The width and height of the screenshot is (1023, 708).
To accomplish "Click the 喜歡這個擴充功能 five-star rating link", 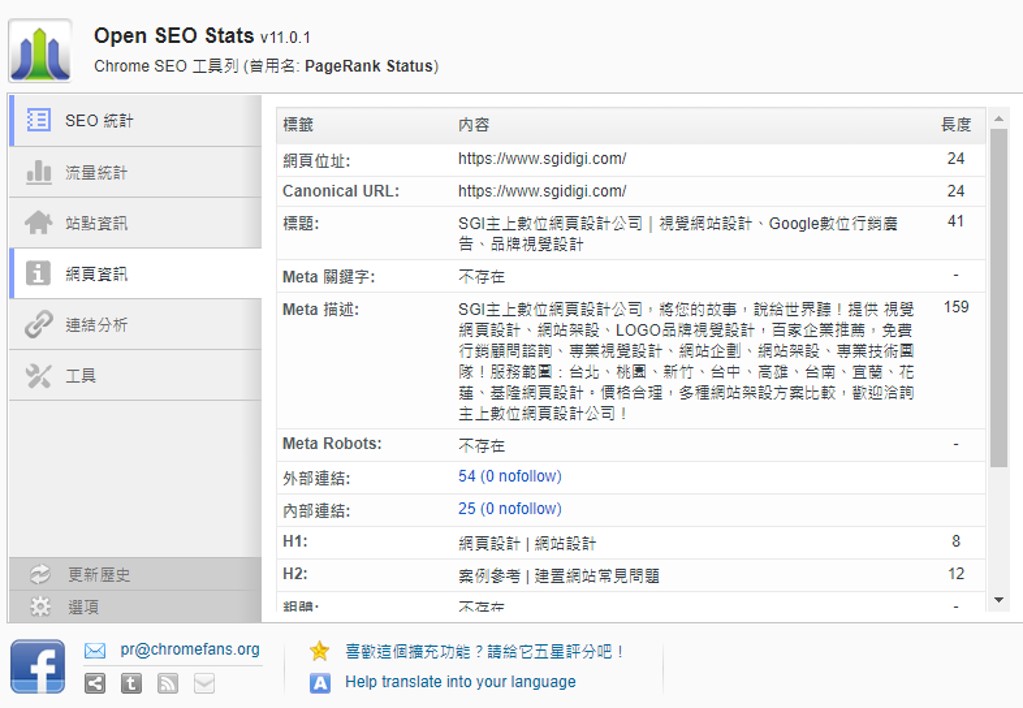I will (x=485, y=651).
